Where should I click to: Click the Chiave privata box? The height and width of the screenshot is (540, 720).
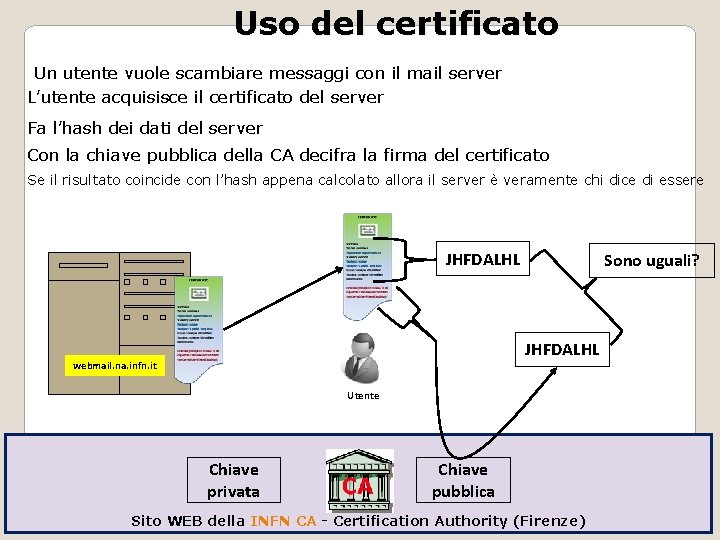point(234,480)
